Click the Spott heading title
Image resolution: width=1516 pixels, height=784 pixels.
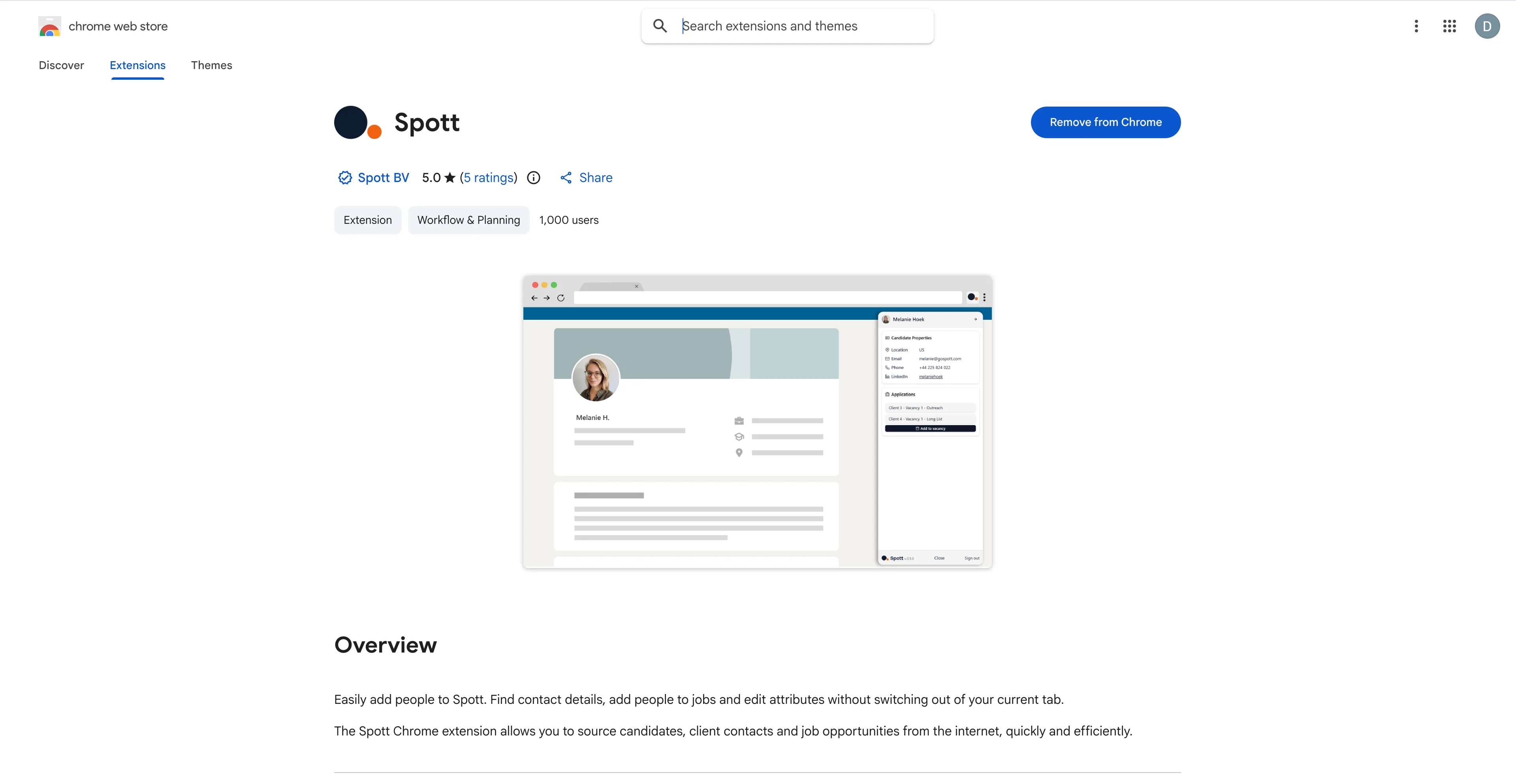coord(427,122)
